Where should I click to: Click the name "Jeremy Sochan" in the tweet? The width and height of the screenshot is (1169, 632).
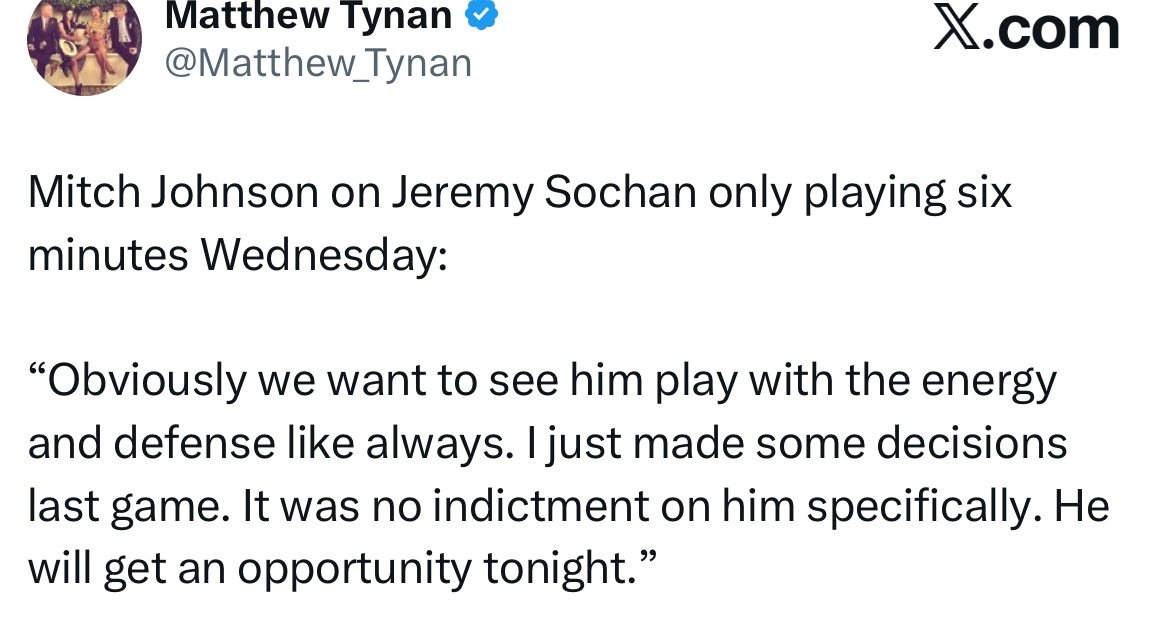(x=545, y=193)
